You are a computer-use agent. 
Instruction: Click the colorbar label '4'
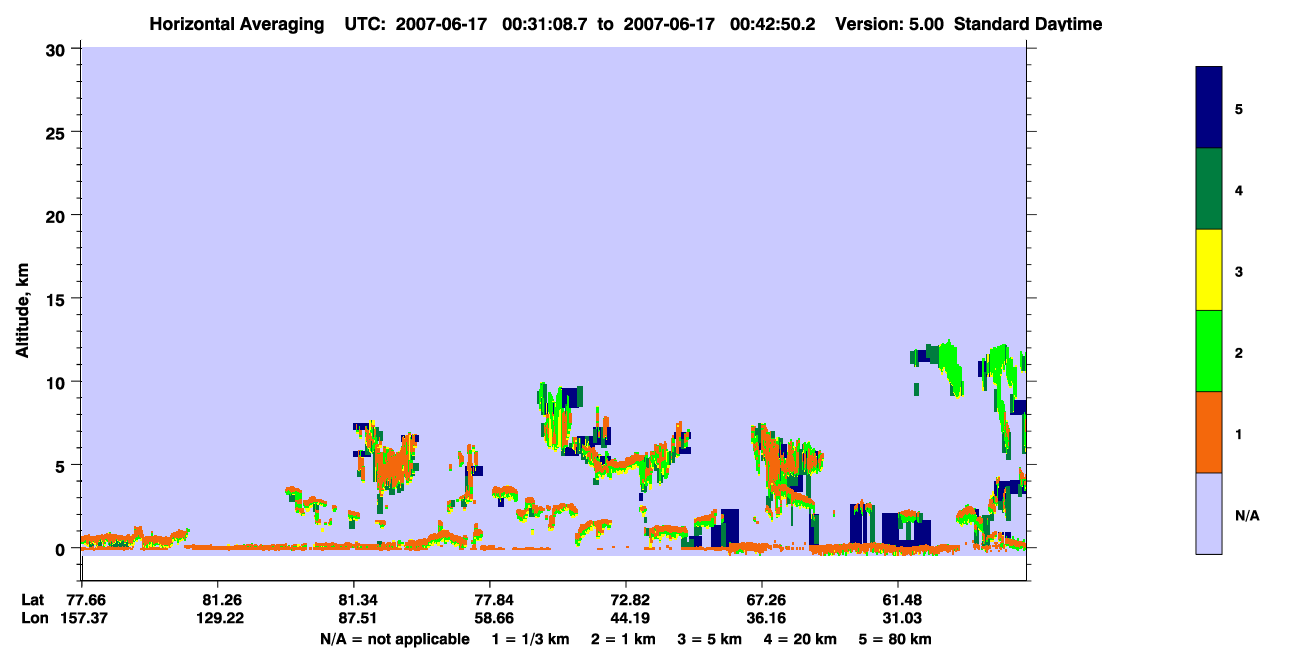tap(1239, 190)
